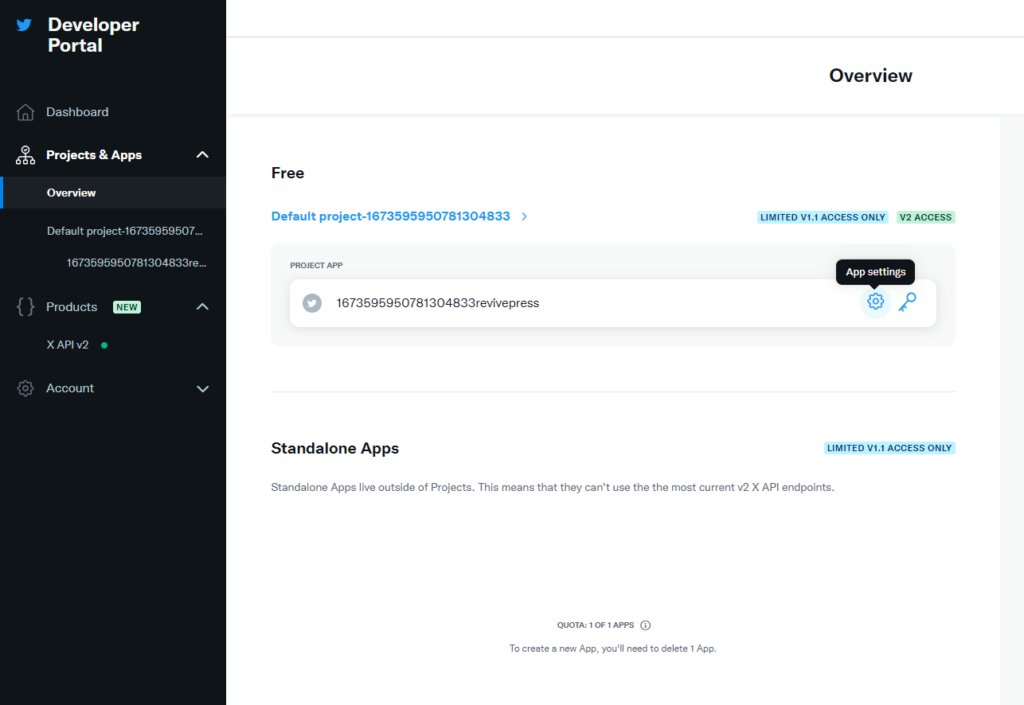The image size is (1024, 705).
Task: Click the LIMITED V1.1 ACCESS ONLY badge
Action: click(x=822, y=217)
